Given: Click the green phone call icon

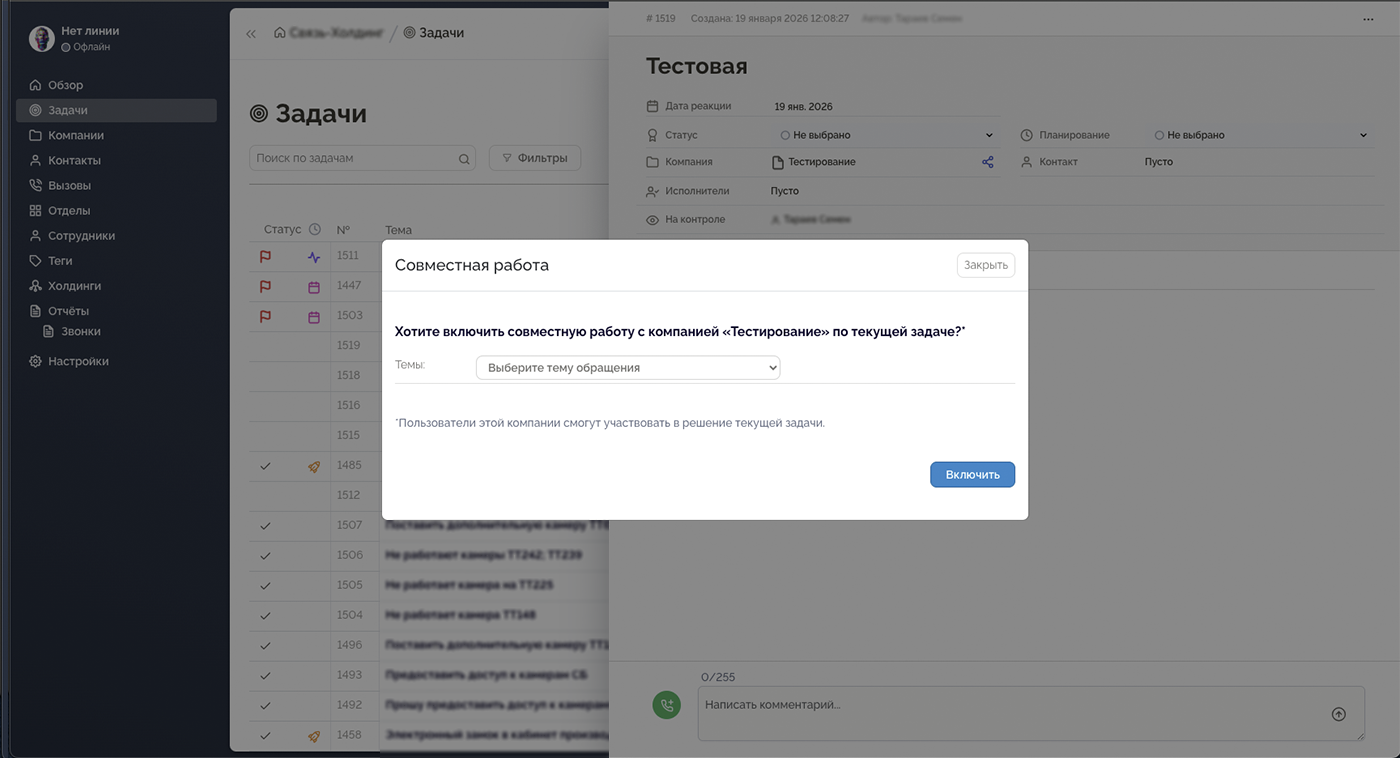Looking at the screenshot, I should click(666, 705).
